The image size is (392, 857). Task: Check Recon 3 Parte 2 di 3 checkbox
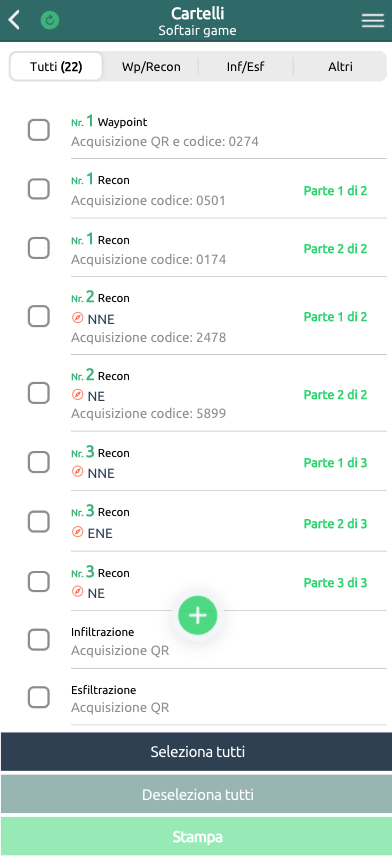[39, 521]
